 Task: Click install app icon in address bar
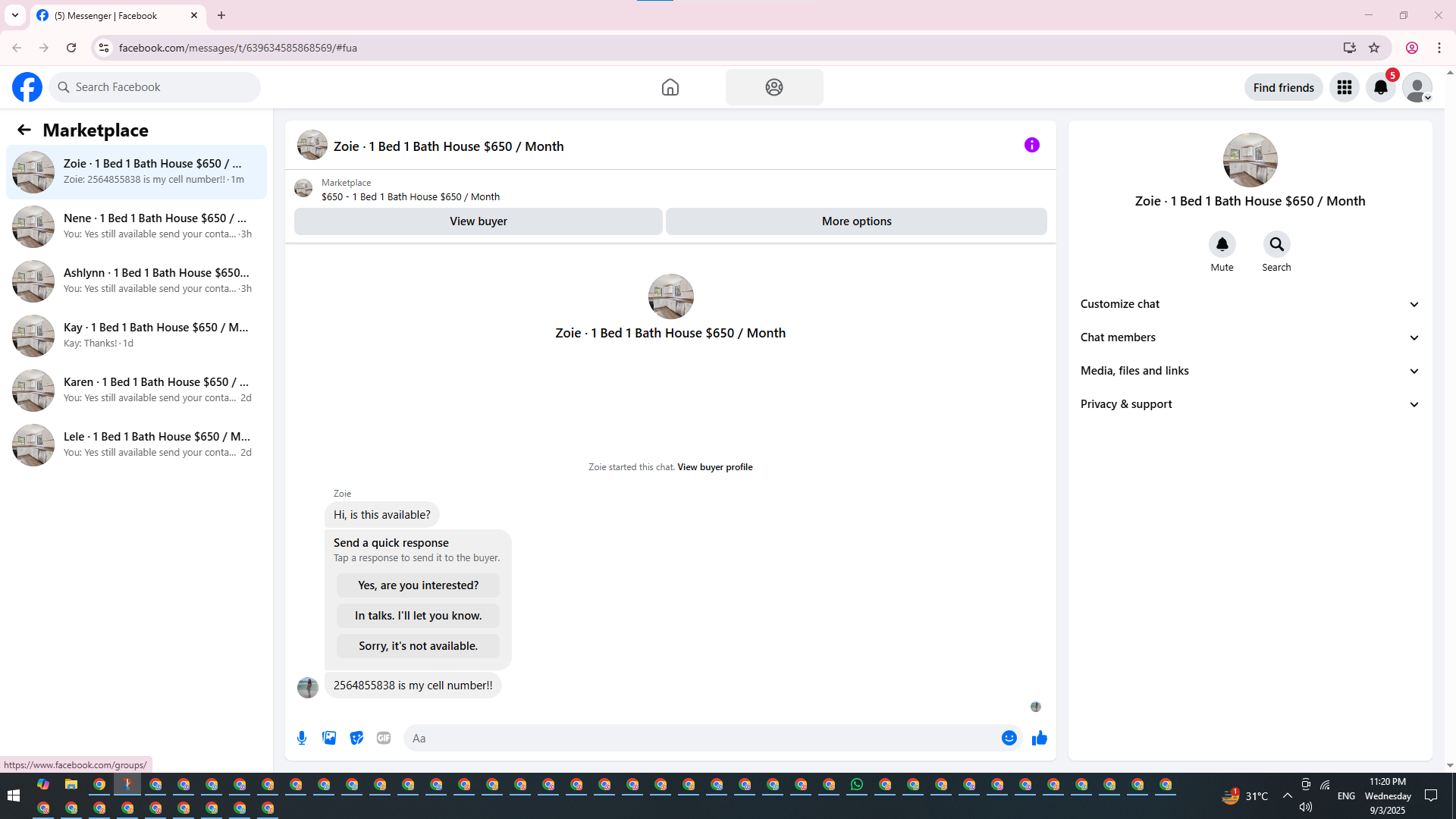pos(1350,48)
